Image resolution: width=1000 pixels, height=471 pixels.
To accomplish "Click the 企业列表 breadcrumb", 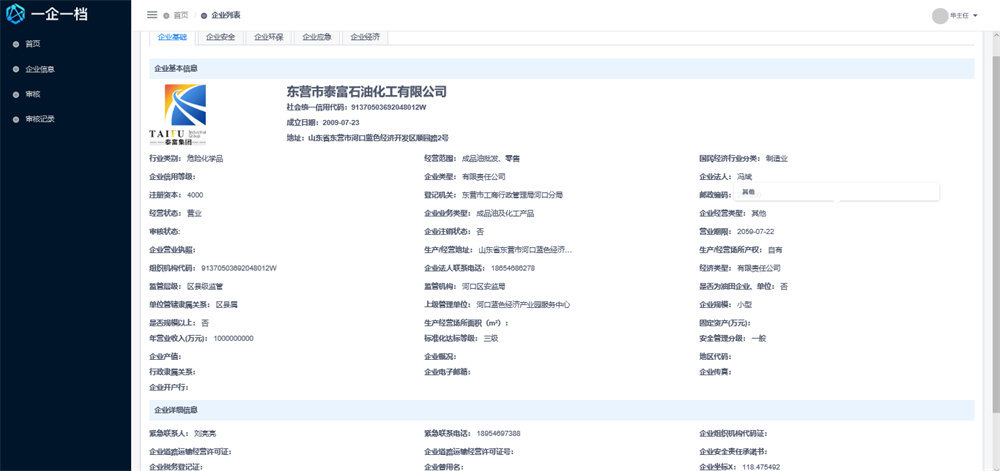I will [226, 15].
